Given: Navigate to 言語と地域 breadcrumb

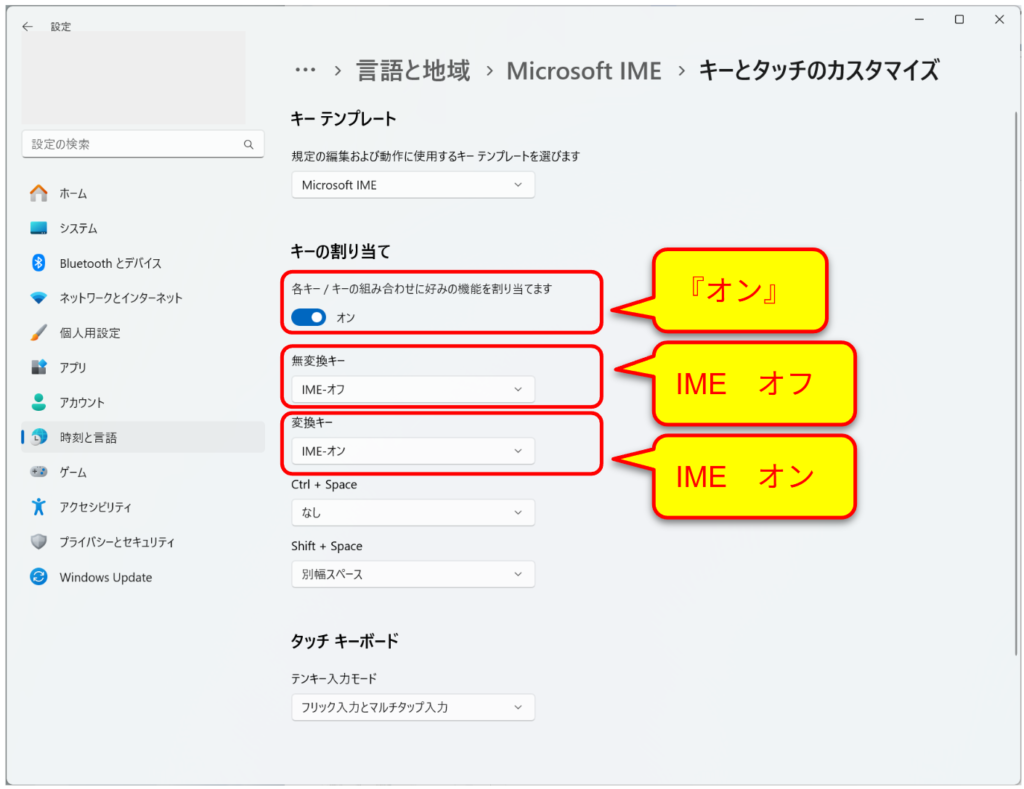Looking at the screenshot, I should [x=413, y=71].
